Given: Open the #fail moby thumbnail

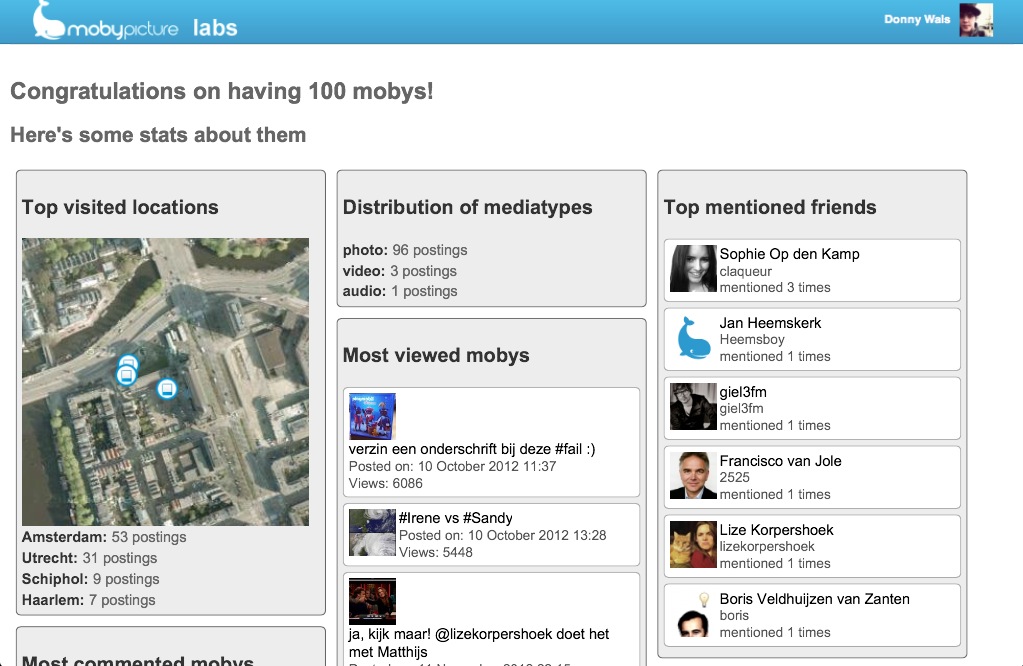Looking at the screenshot, I should [372, 416].
